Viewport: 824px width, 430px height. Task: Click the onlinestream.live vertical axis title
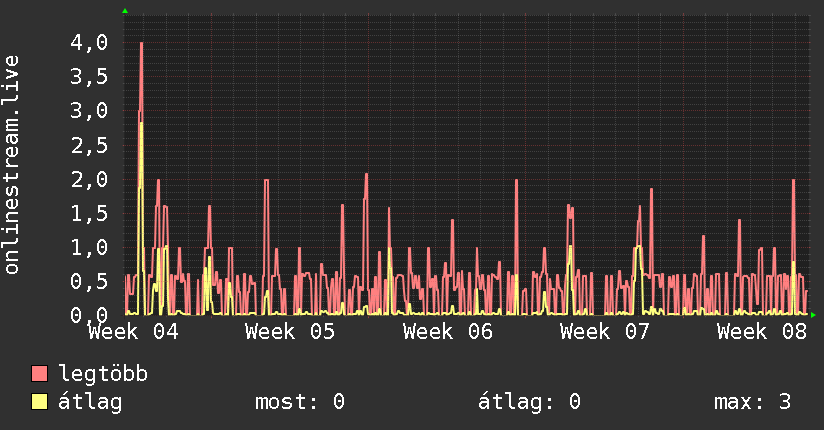pos(11,165)
